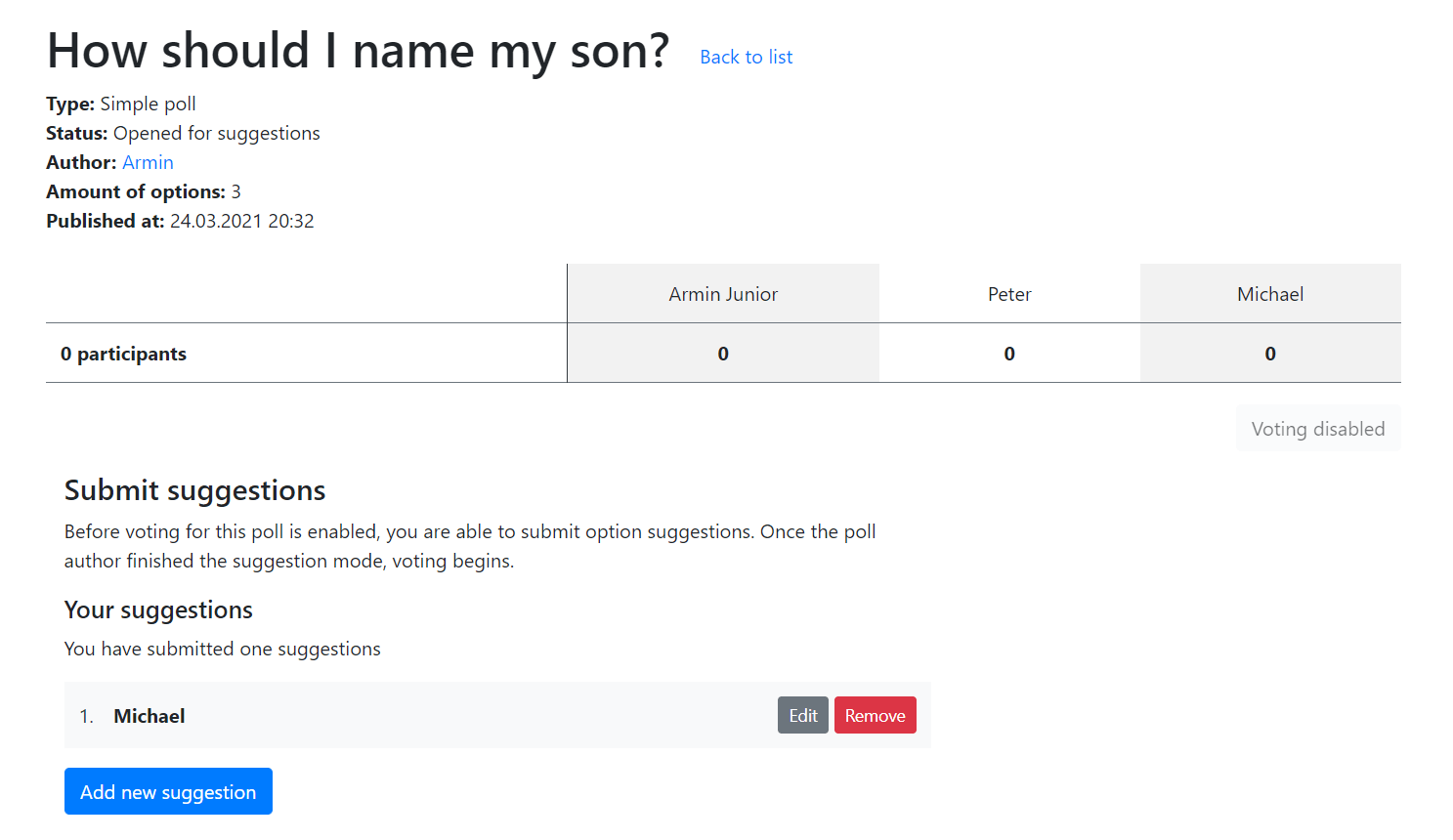Click the vote count under Armin Junior
1453x840 pixels.
tap(723, 354)
